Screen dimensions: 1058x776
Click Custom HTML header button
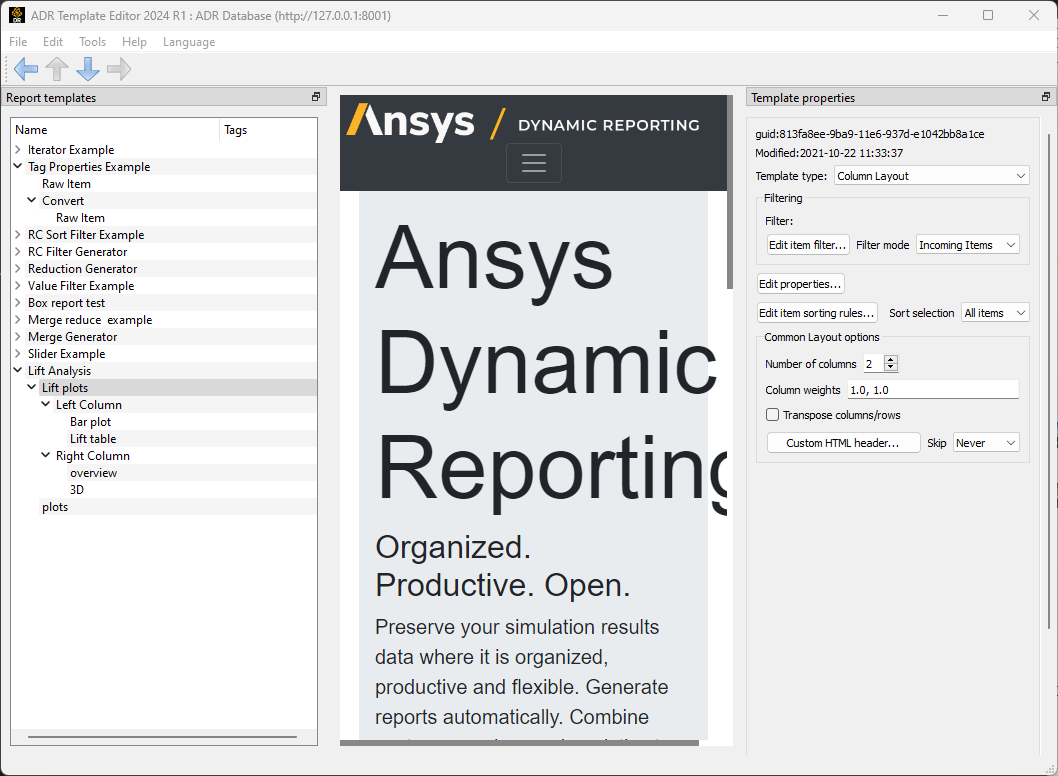pyautogui.click(x=843, y=443)
